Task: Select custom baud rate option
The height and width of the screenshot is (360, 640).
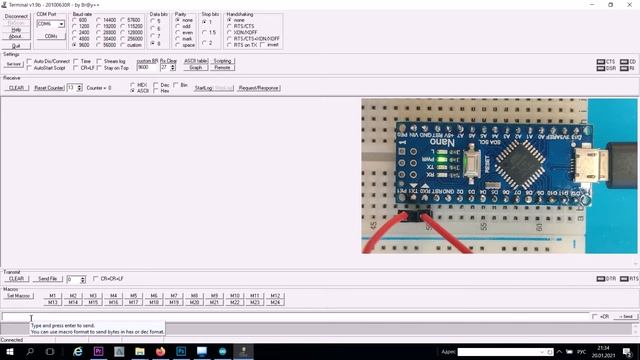Action: pyautogui.click(x=122, y=45)
